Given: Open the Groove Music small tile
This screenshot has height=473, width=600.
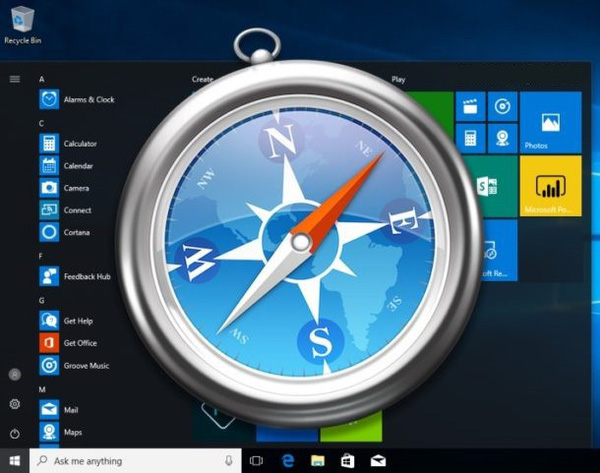Looking at the screenshot, I should pyautogui.click(x=502, y=106).
